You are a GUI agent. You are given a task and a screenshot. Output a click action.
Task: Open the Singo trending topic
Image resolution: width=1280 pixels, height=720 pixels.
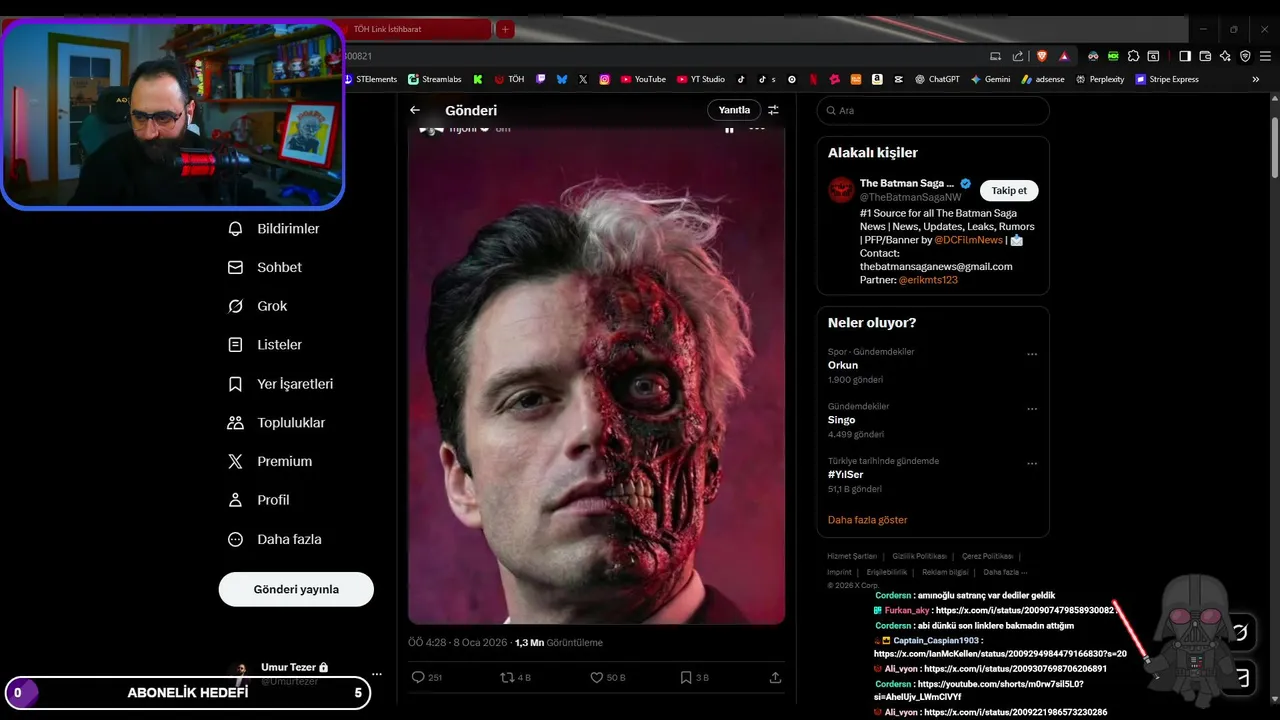[x=841, y=420]
